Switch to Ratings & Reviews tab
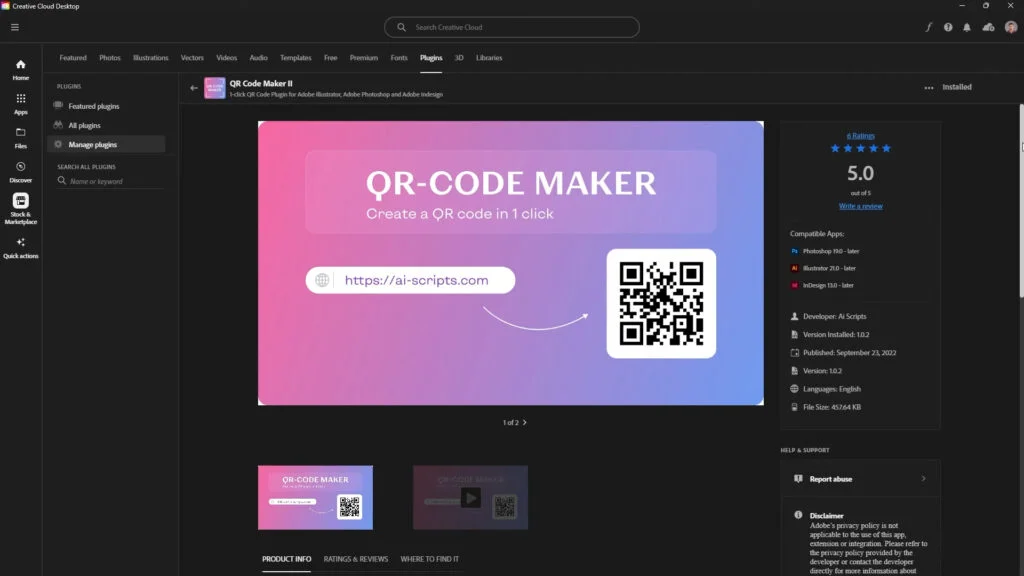This screenshot has height=576, width=1024. pos(355,559)
